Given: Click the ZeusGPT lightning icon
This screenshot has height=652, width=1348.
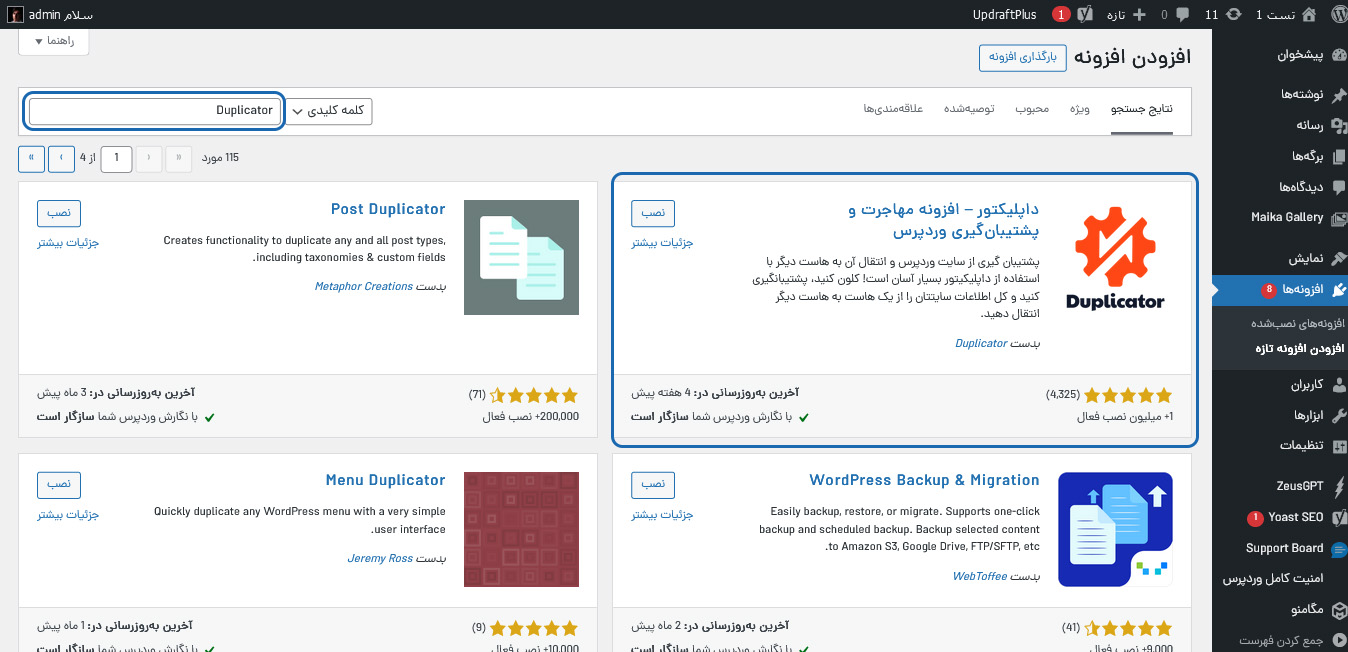Looking at the screenshot, I should [x=1339, y=486].
